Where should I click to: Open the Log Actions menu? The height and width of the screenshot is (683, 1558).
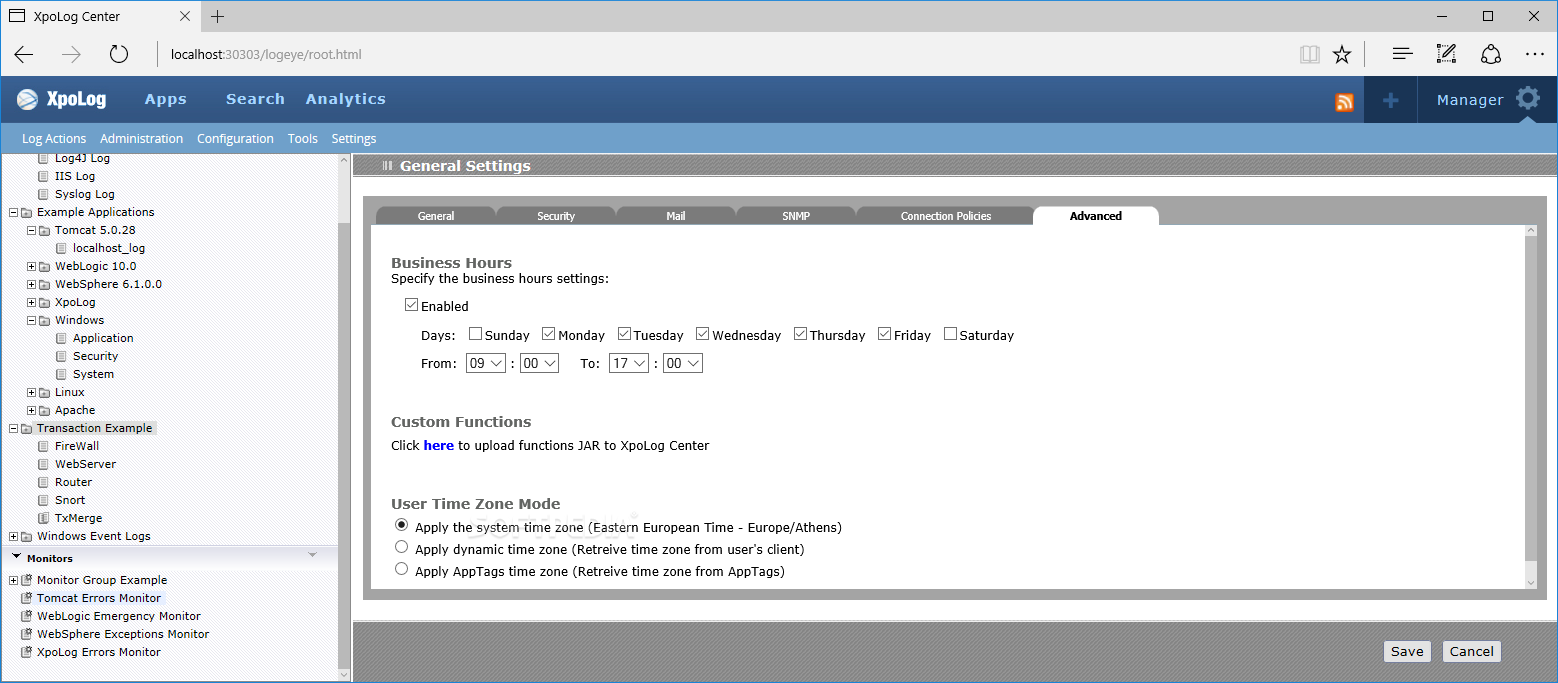(54, 139)
